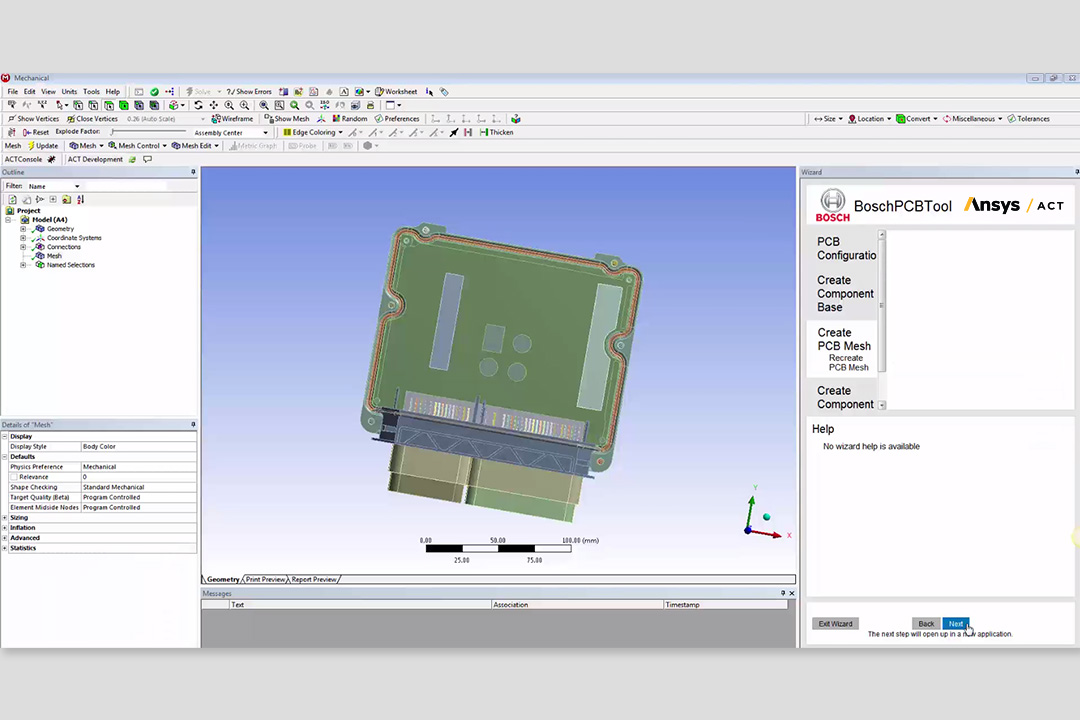
Task: Click the Random colors icon
Action: pos(336,119)
